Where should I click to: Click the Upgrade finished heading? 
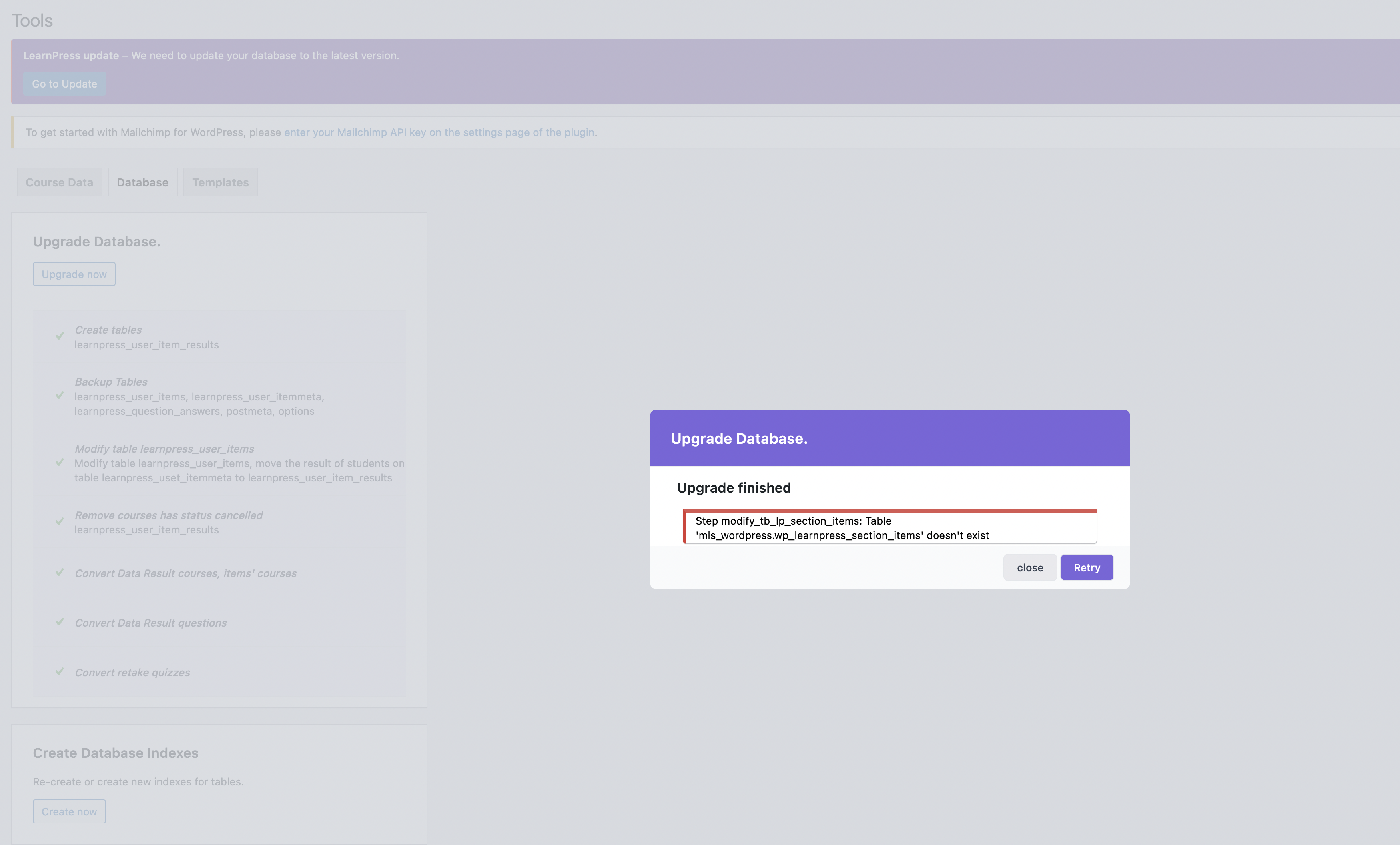coord(734,487)
